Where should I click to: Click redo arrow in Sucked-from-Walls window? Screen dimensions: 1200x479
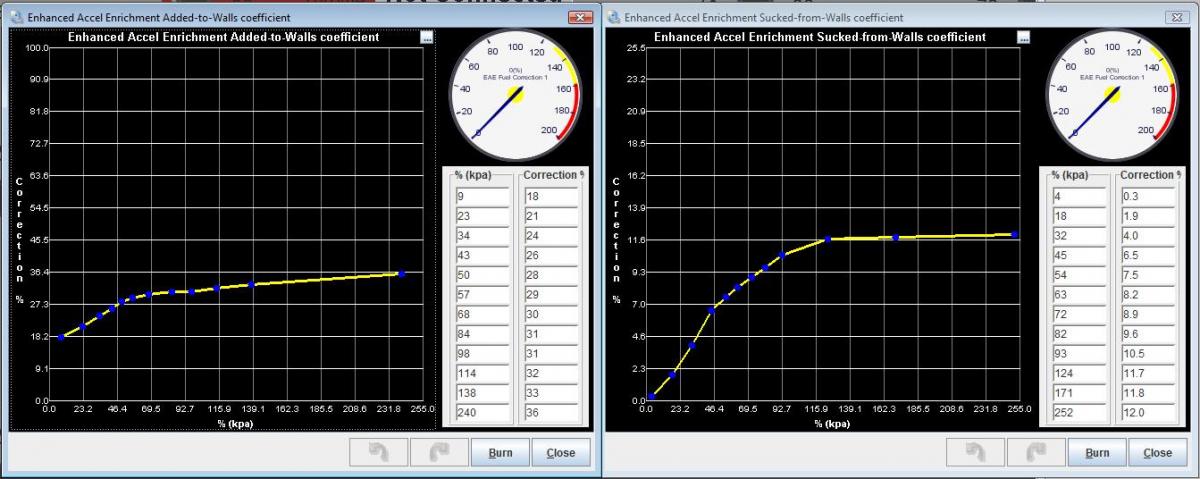point(1036,453)
